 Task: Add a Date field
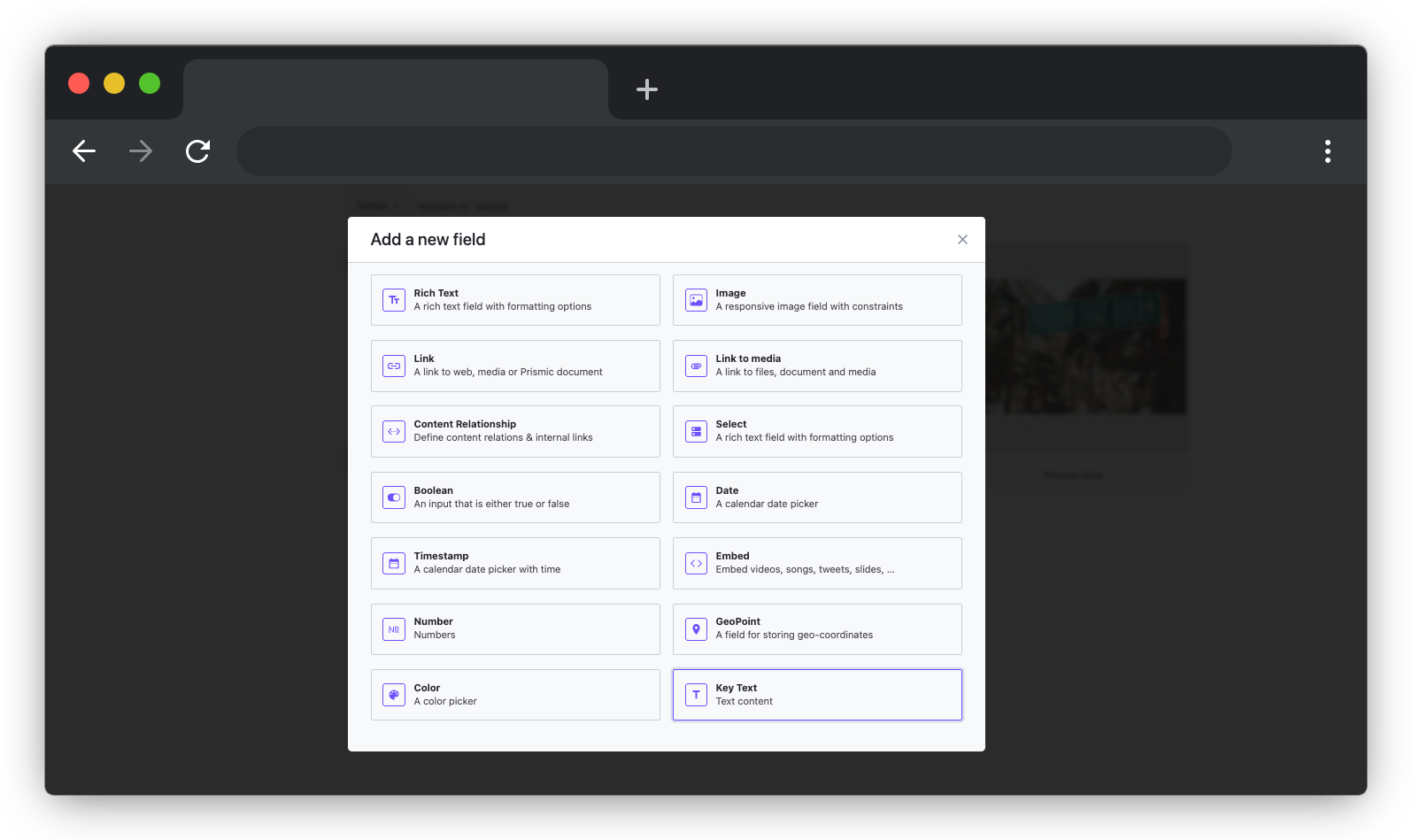click(x=816, y=497)
